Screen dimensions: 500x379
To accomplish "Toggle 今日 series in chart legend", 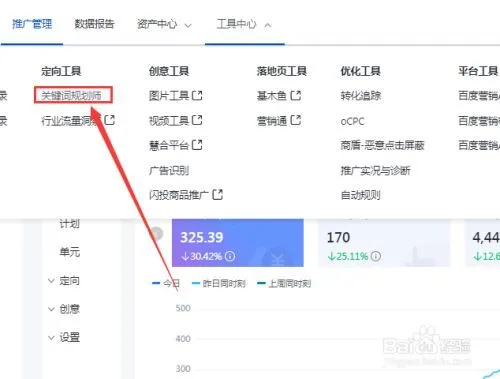I will (166, 284).
